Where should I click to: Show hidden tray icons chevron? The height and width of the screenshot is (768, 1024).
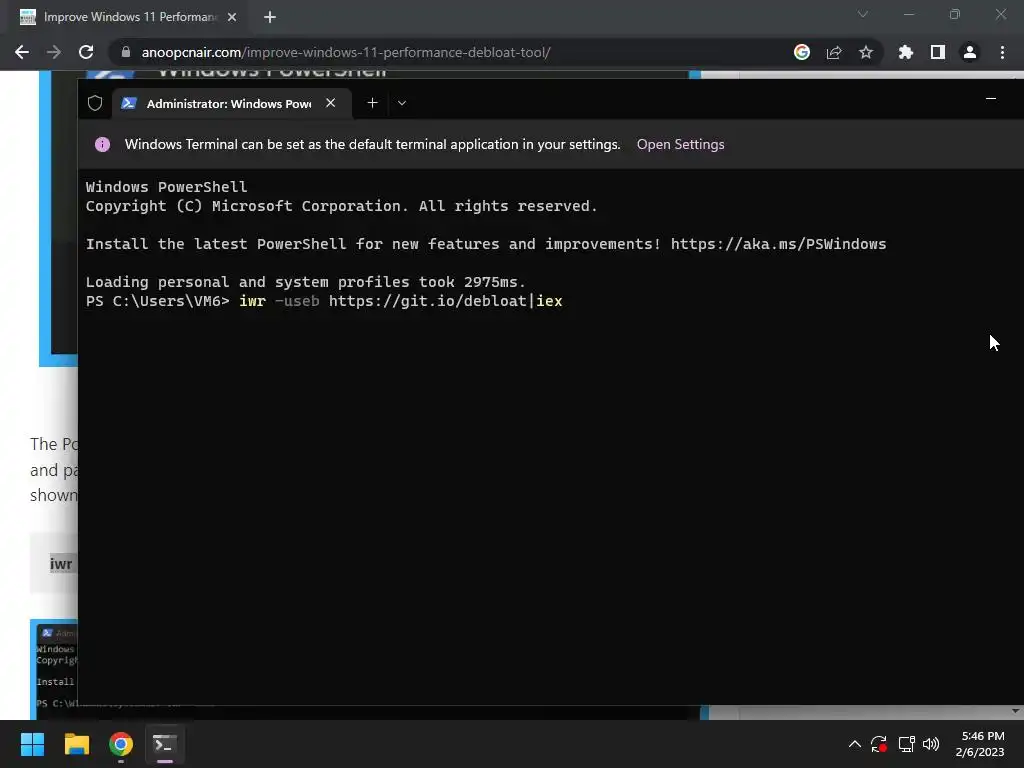point(854,744)
